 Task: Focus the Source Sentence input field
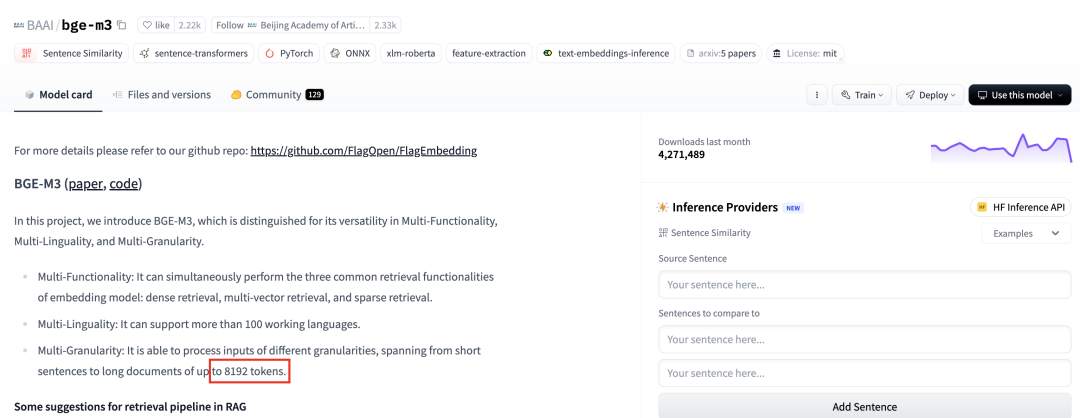click(x=864, y=285)
